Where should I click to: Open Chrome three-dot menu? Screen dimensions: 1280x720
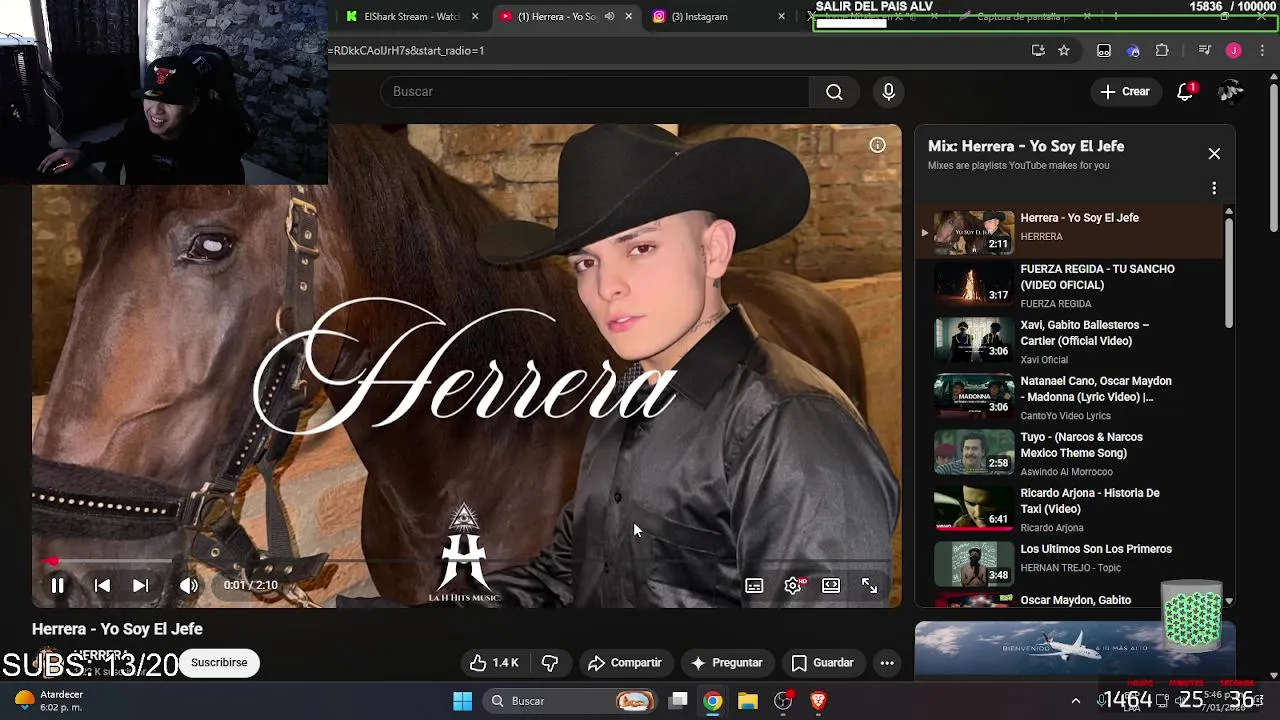point(1262,51)
